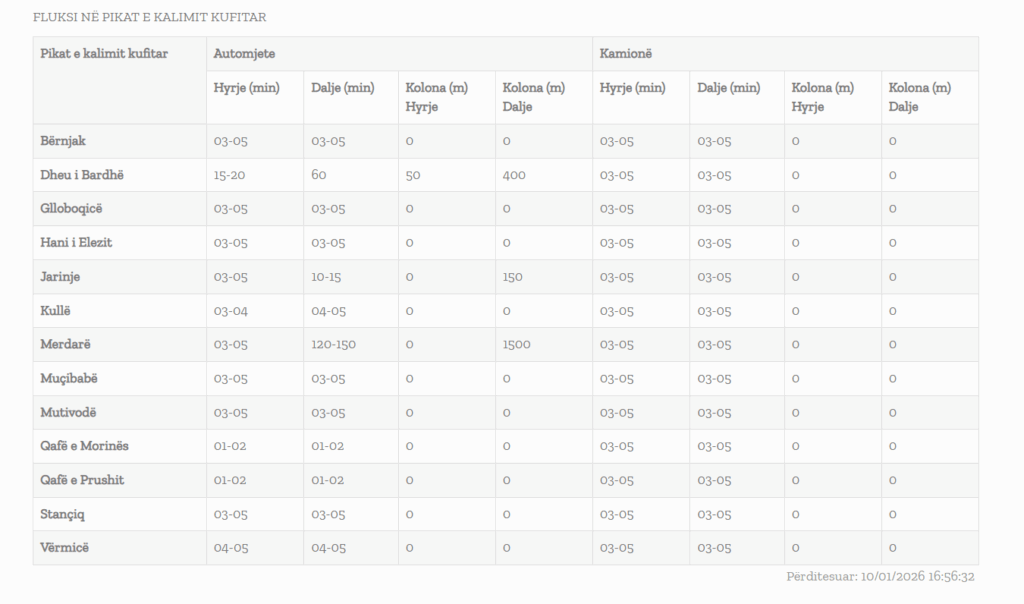Screen dimensions: 1024x604
Task: Click the Kullë border crossing name
Action: pyautogui.click(x=56, y=311)
